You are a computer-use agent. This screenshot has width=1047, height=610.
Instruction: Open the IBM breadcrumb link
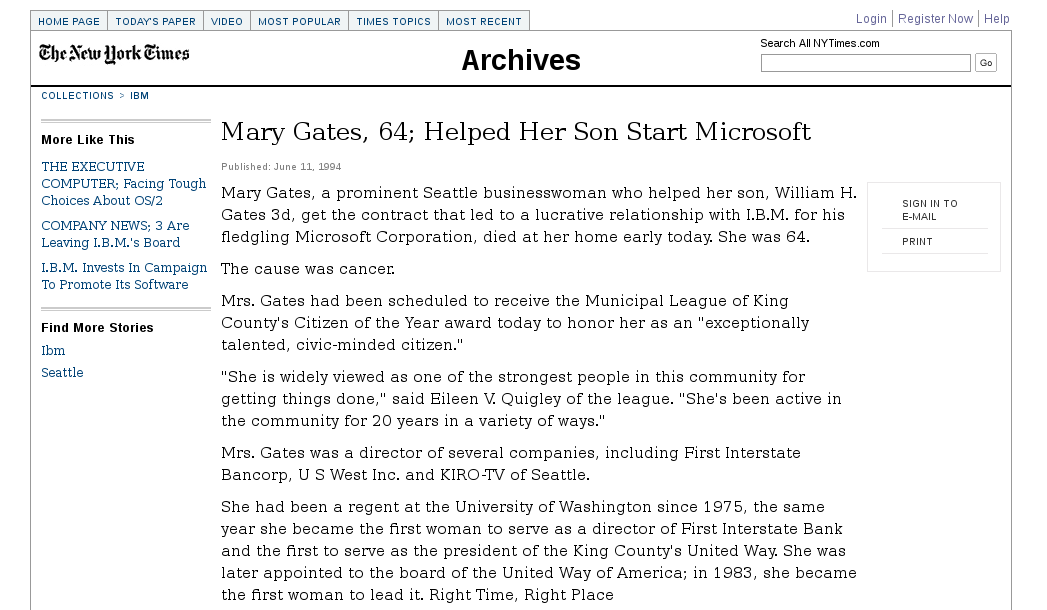(139, 96)
